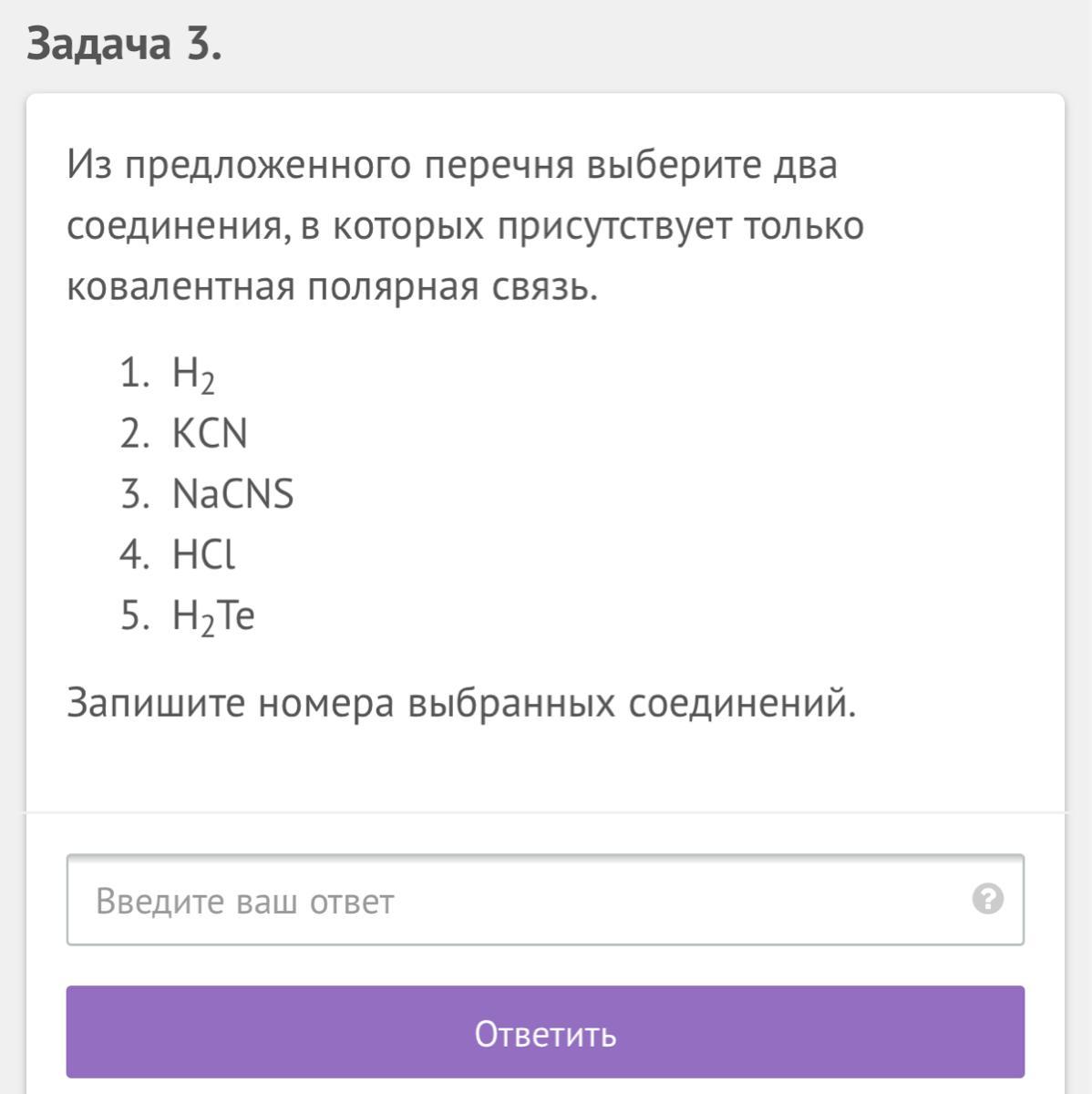Click the divider line above the answer field
Screen dimensions: 1092x1094
coord(545,811)
